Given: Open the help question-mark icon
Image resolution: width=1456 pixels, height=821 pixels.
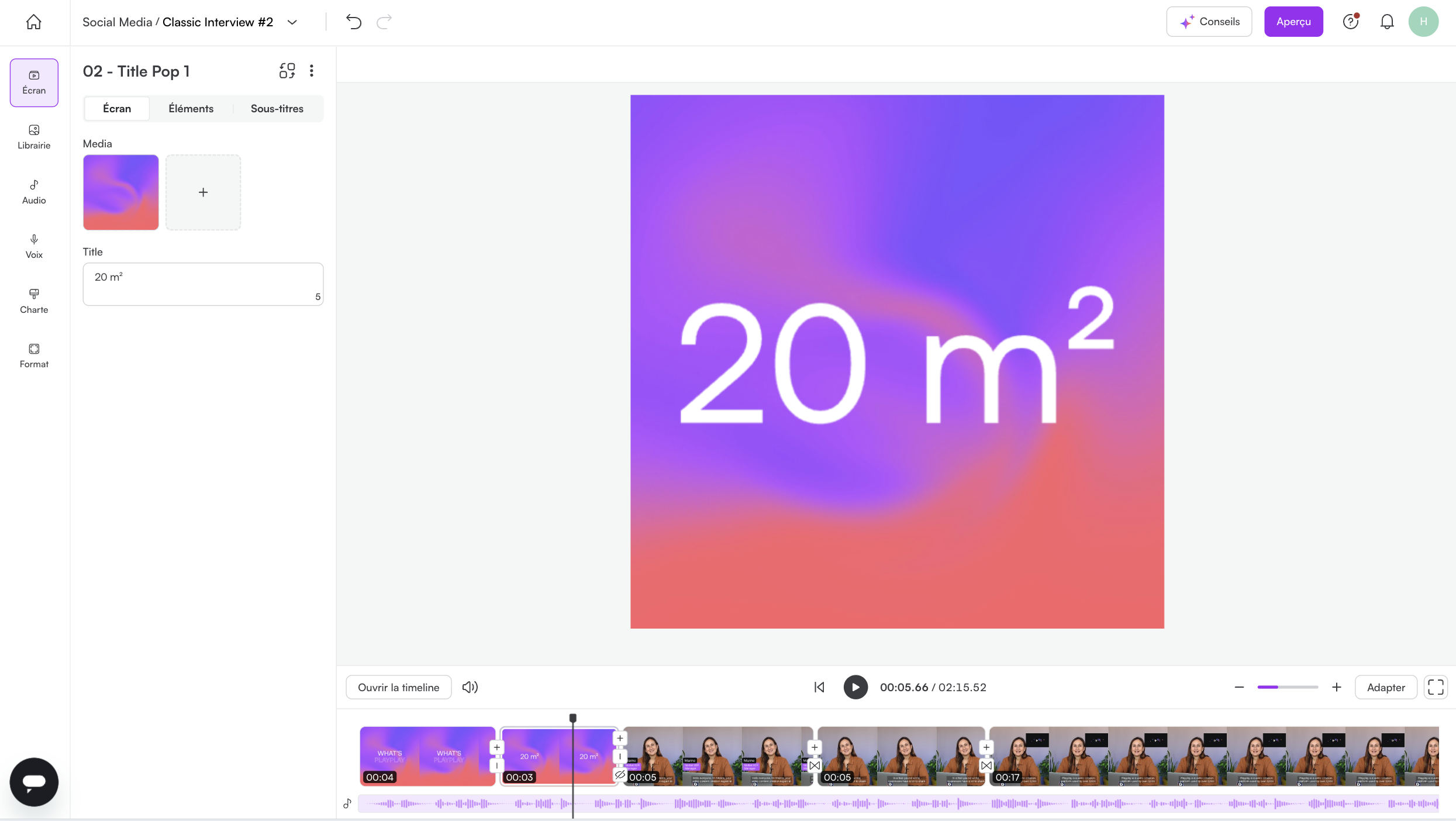Looking at the screenshot, I should click(1350, 22).
